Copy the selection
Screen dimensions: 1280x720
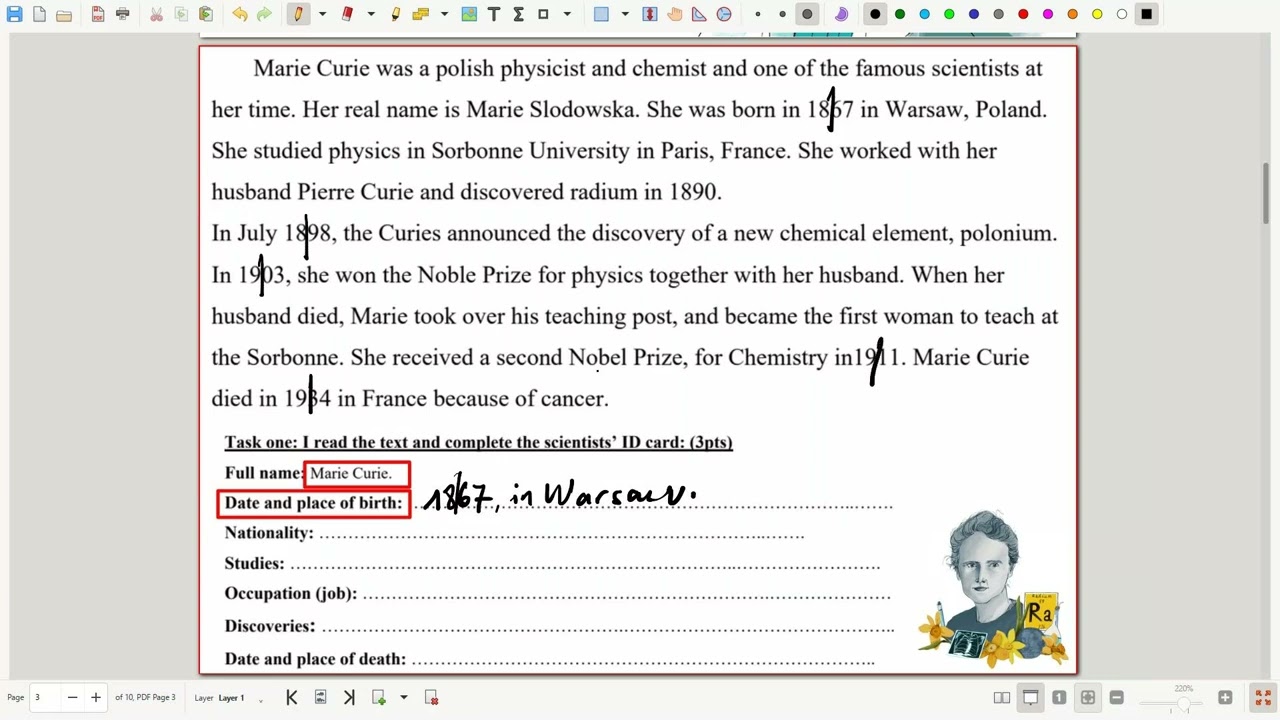click(x=181, y=14)
